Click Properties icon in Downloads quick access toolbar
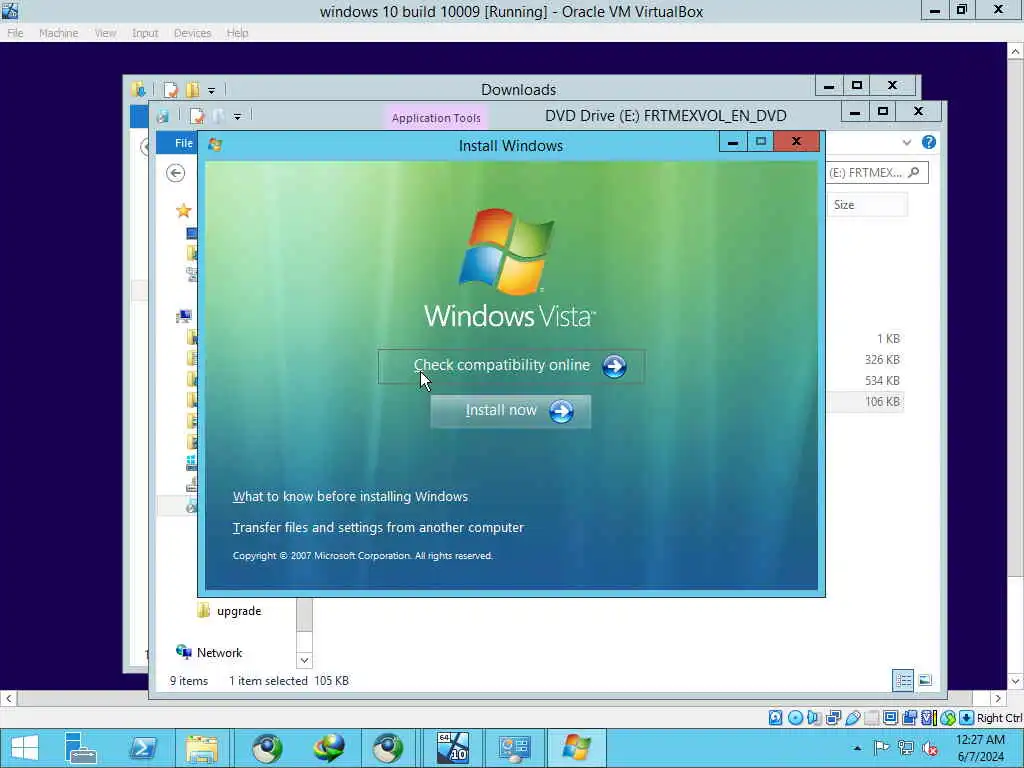The image size is (1024, 768). pos(170,89)
